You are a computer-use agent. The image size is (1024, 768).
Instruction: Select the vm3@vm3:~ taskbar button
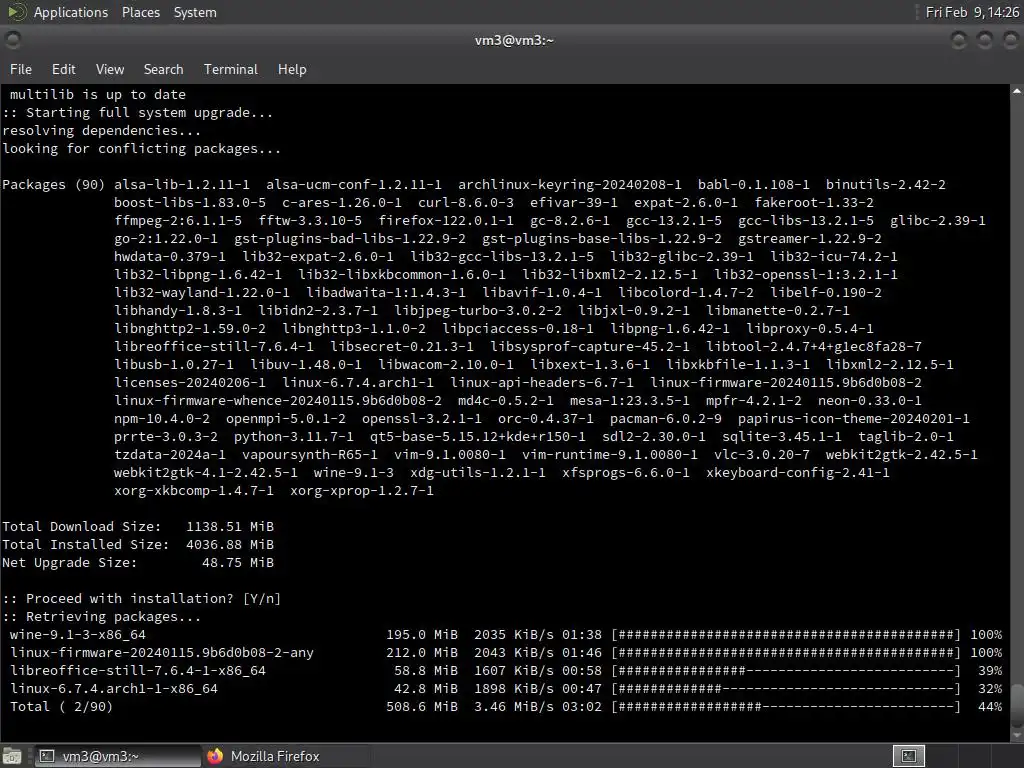click(x=118, y=756)
